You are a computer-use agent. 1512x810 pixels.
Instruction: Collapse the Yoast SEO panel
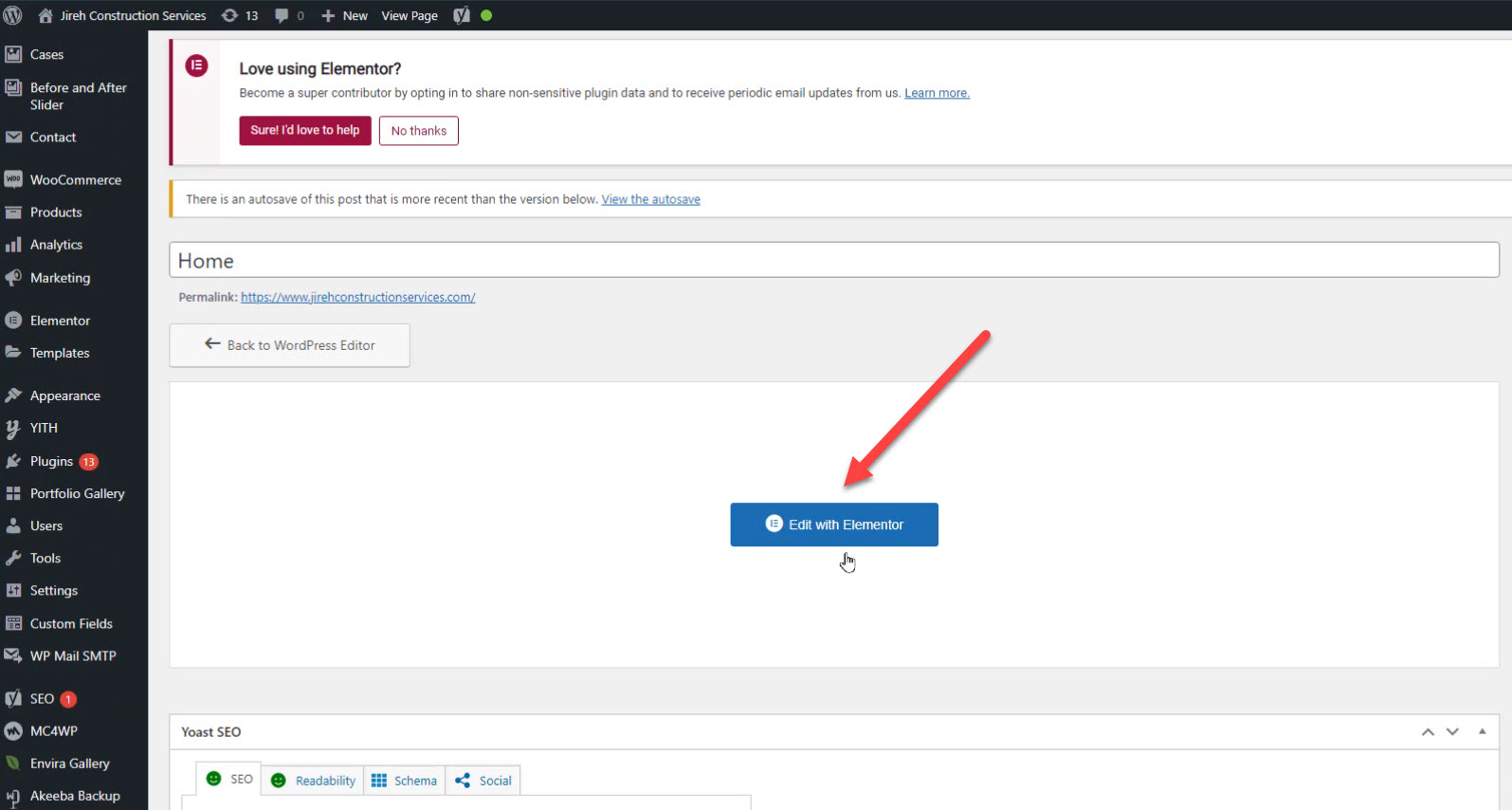pos(1483,731)
